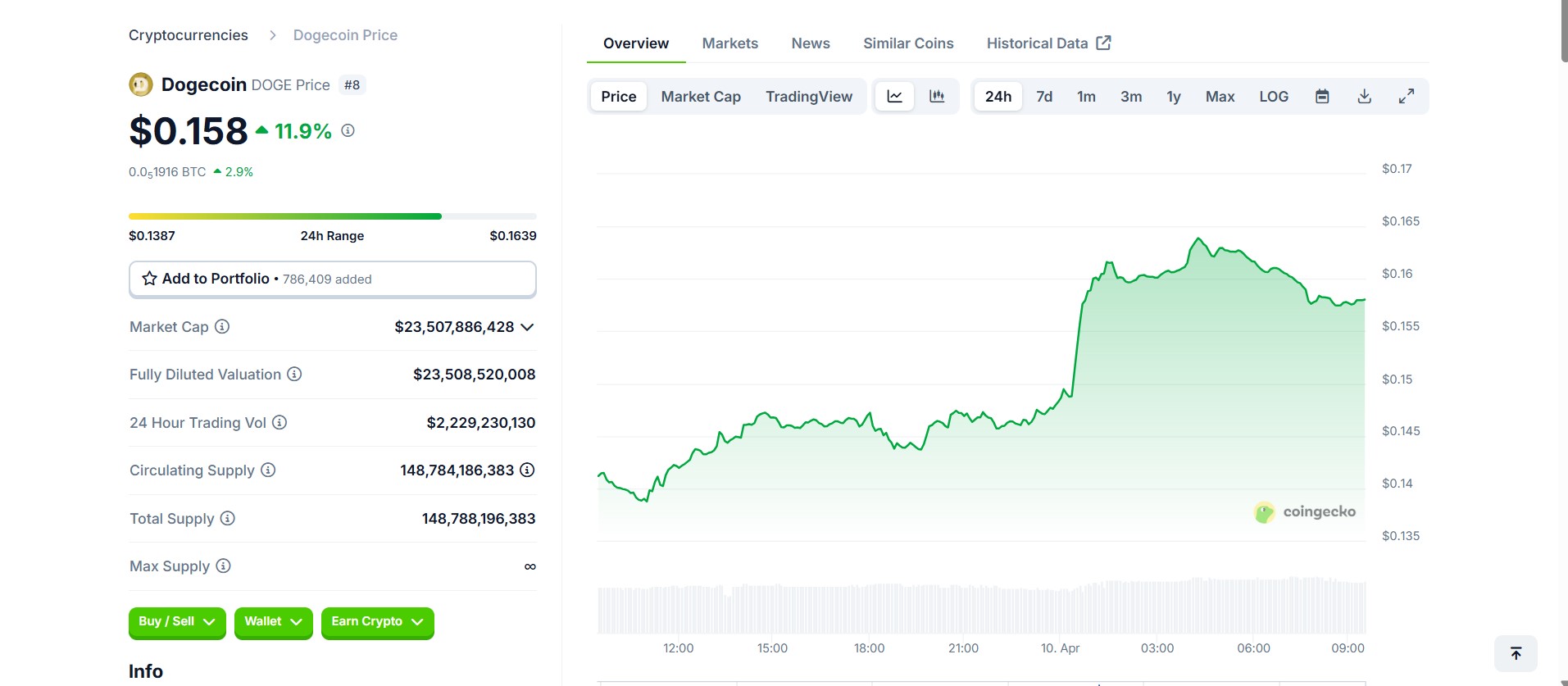Open the Earn Crypto dropdown
This screenshot has width=1568, height=686.
click(x=378, y=622)
